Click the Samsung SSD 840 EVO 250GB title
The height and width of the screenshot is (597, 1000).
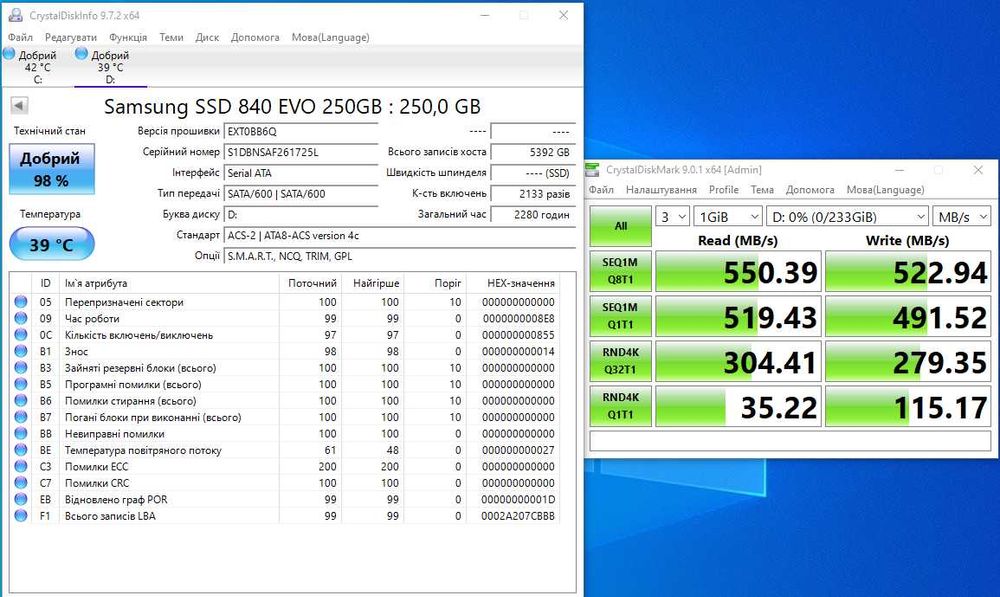pyautogui.click(x=292, y=107)
